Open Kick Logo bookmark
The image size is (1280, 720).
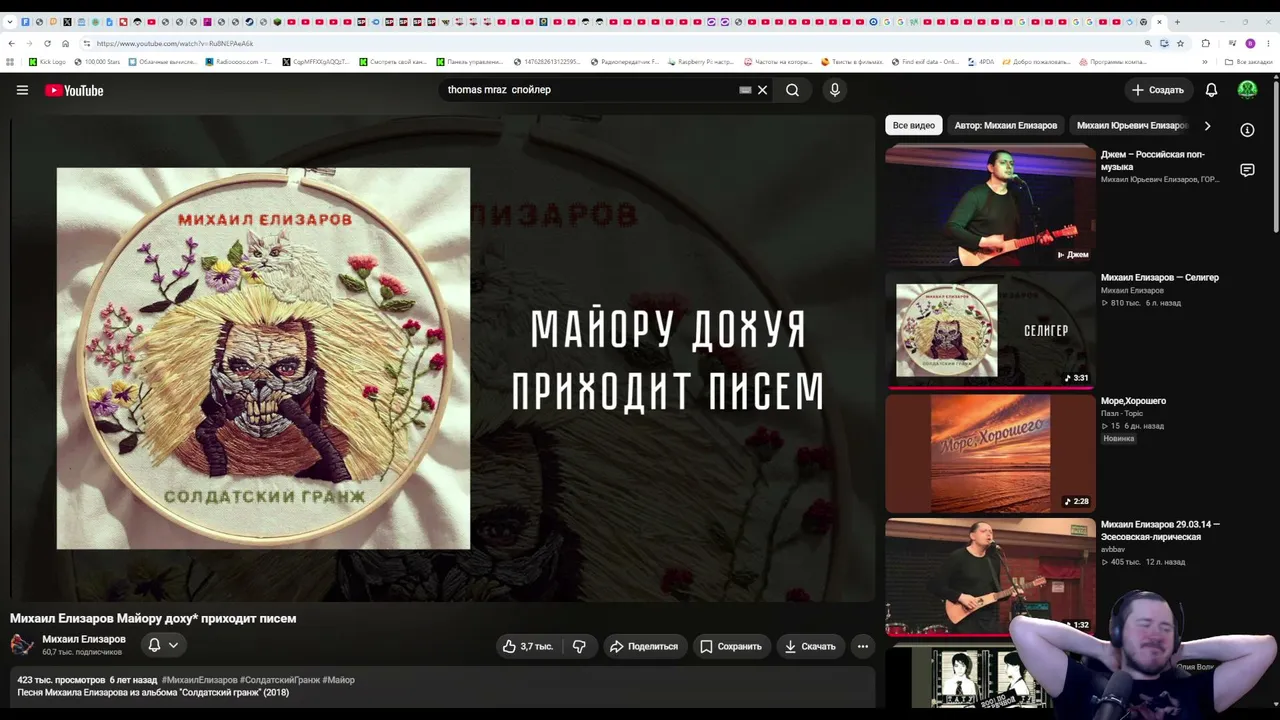click(x=47, y=62)
